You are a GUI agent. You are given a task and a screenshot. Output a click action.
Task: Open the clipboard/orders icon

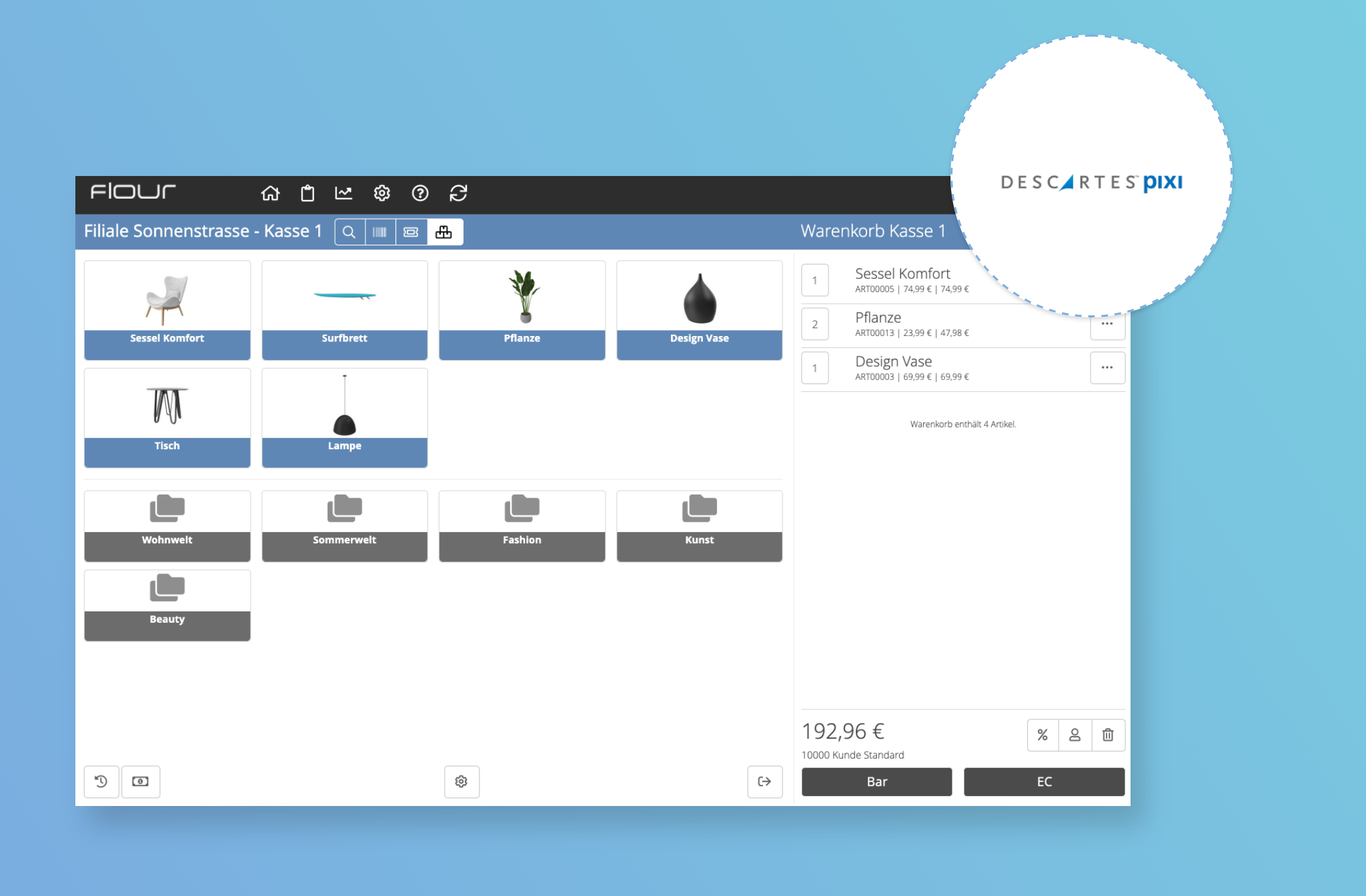(x=307, y=193)
